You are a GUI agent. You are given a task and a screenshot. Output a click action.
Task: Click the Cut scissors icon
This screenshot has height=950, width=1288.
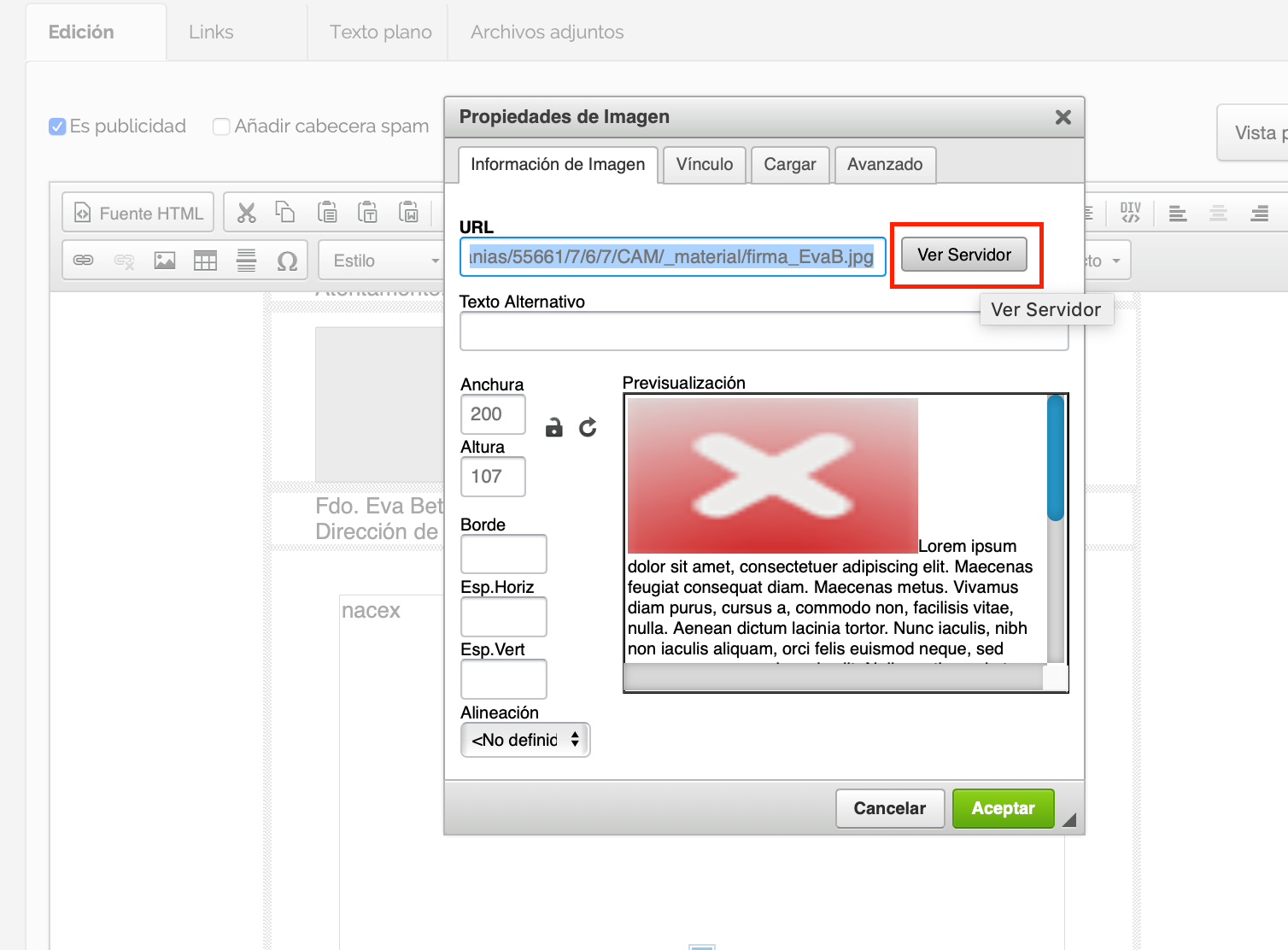[x=247, y=213]
